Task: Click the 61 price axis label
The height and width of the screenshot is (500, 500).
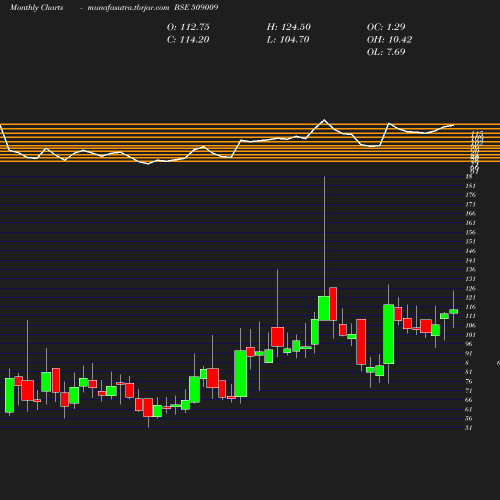Action: coord(469,409)
